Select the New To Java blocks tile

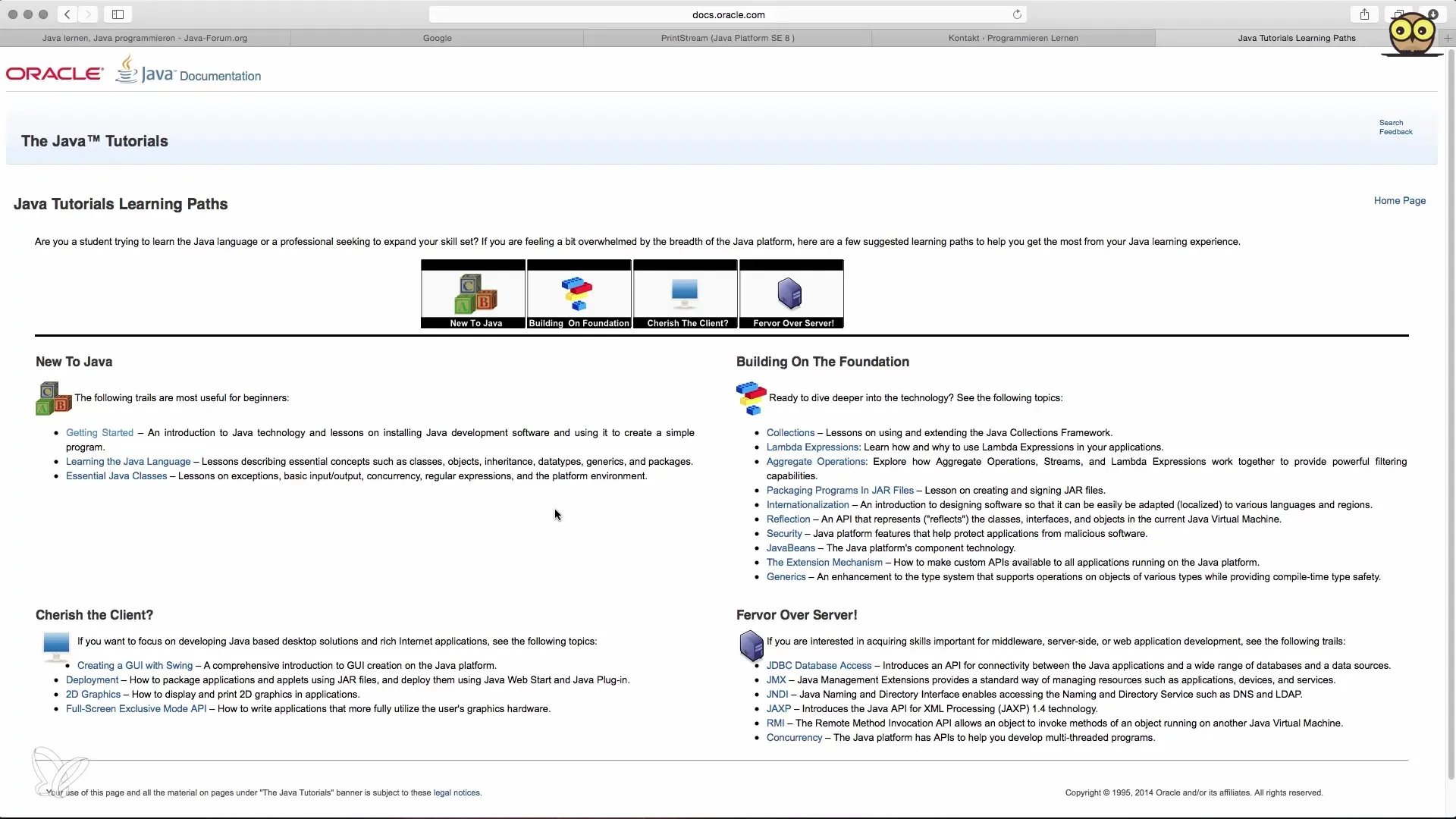point(473,294)
